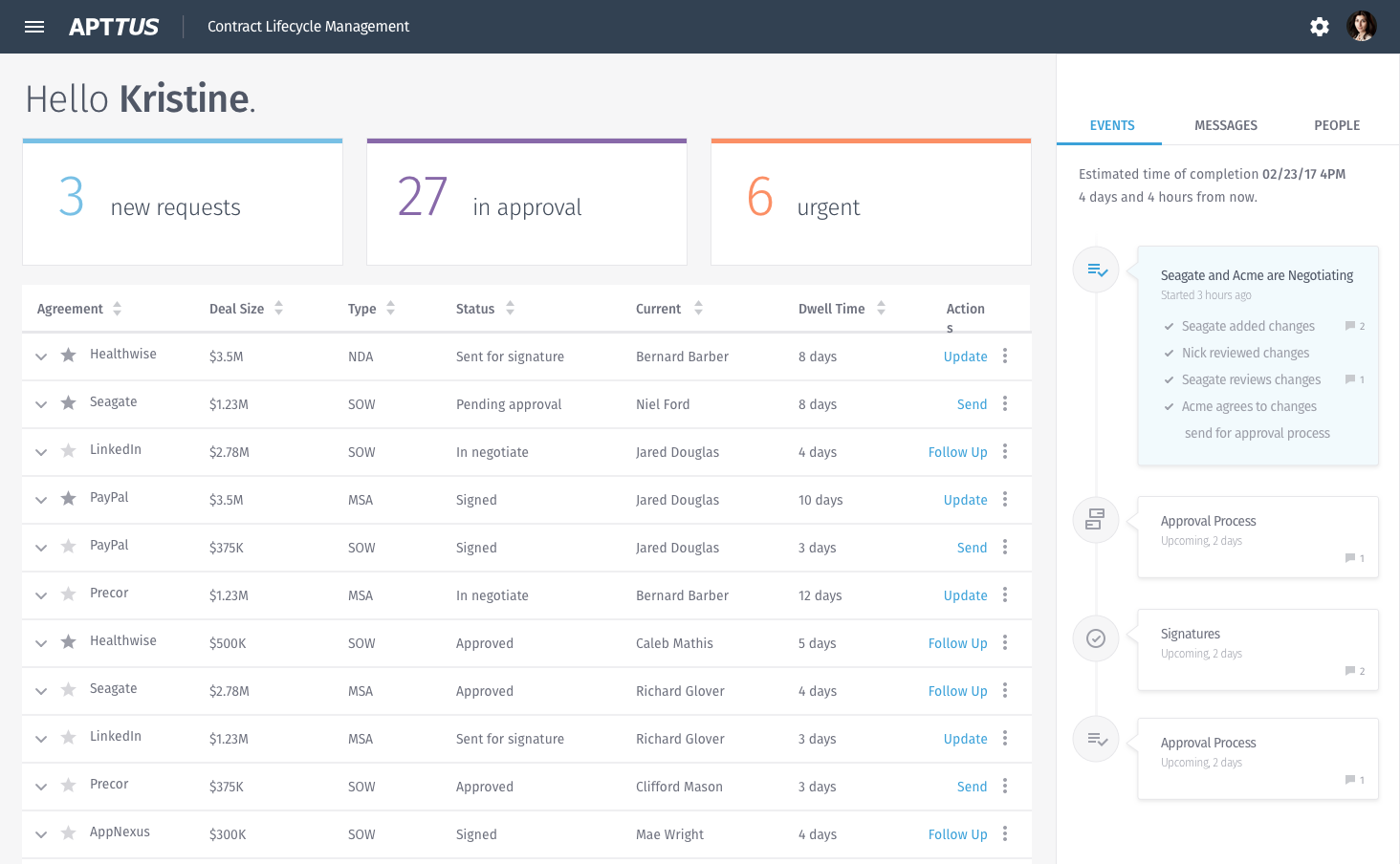
Task: Click Update for the Precor $1.23M agreement
Action: click(x=966, y=595)
